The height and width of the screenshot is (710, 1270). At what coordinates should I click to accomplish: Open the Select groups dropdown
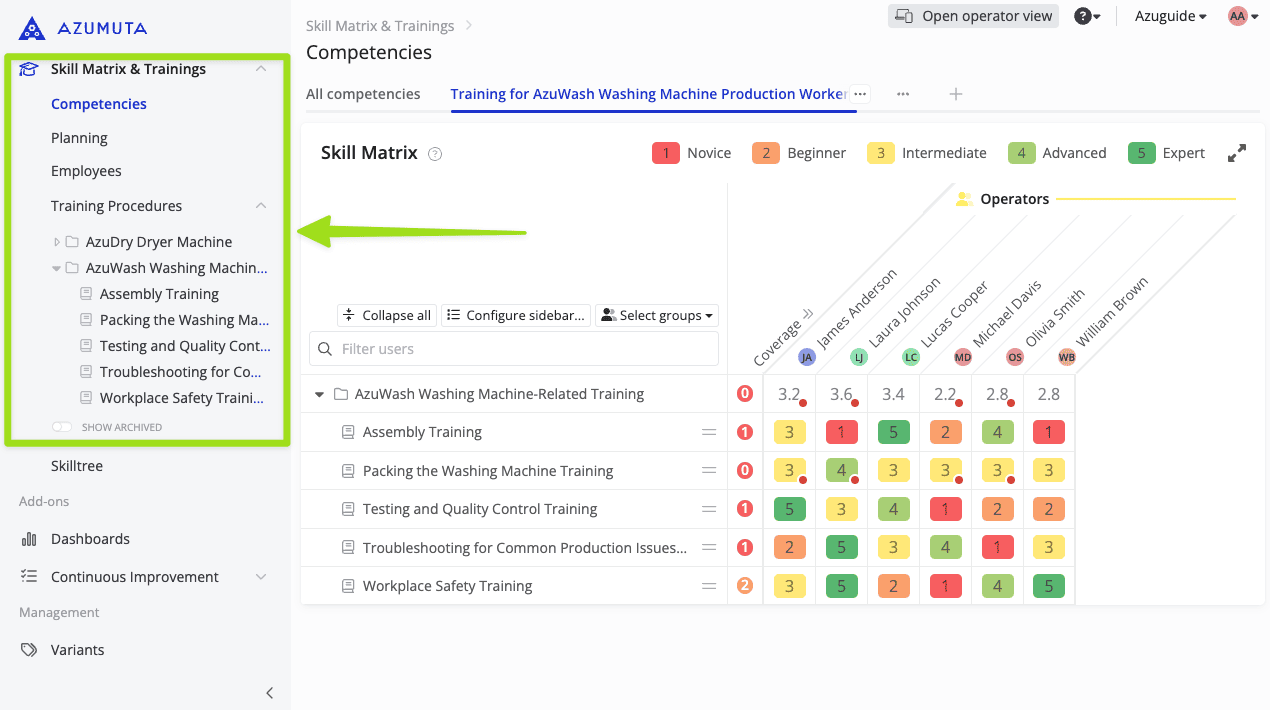coord(658,315)
